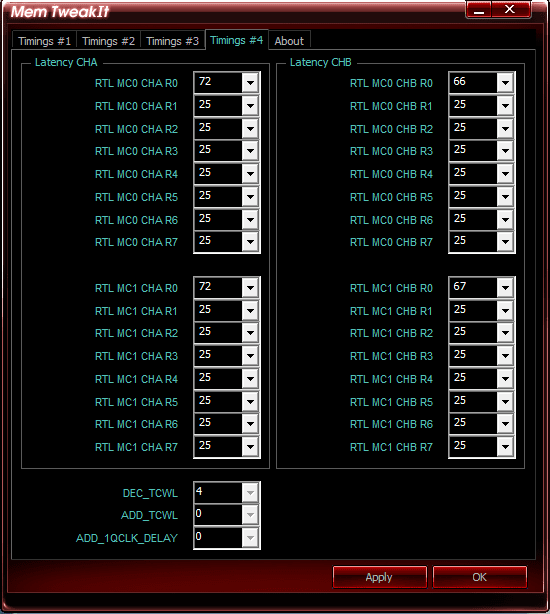550x614 pixels.
Task: Expand RTL MC1 CHB R3 dropdown
Action: point(505,356)
